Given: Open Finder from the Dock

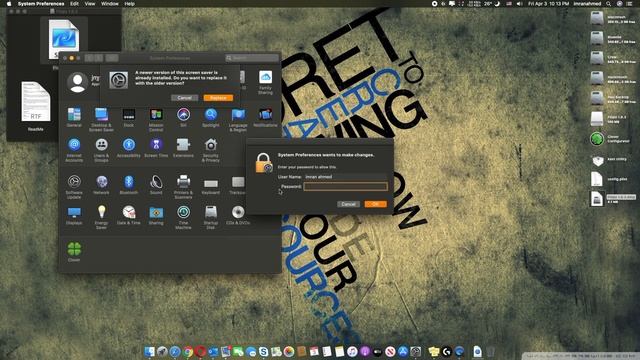Looking at the screenshot, I should (x=150, y=351).
